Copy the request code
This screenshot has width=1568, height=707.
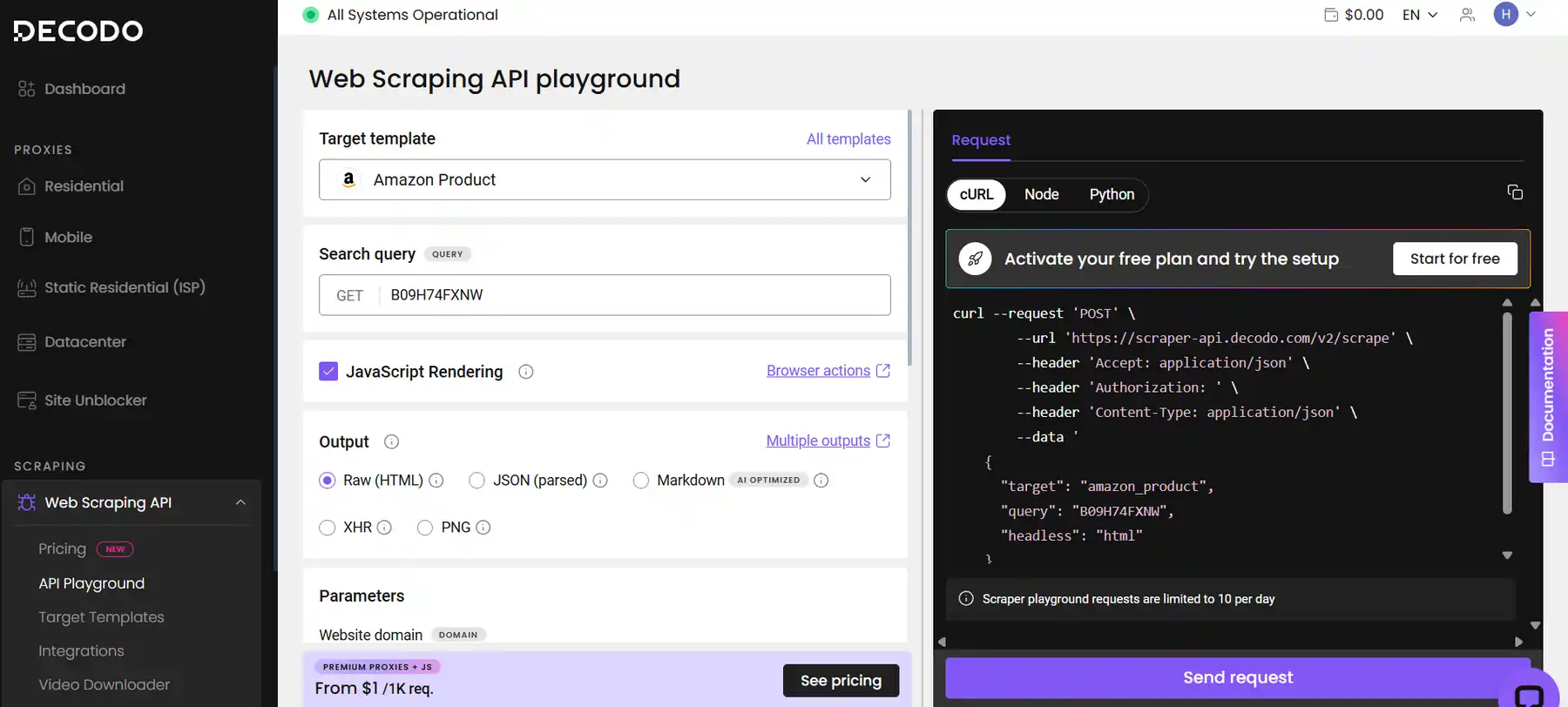1515,192
